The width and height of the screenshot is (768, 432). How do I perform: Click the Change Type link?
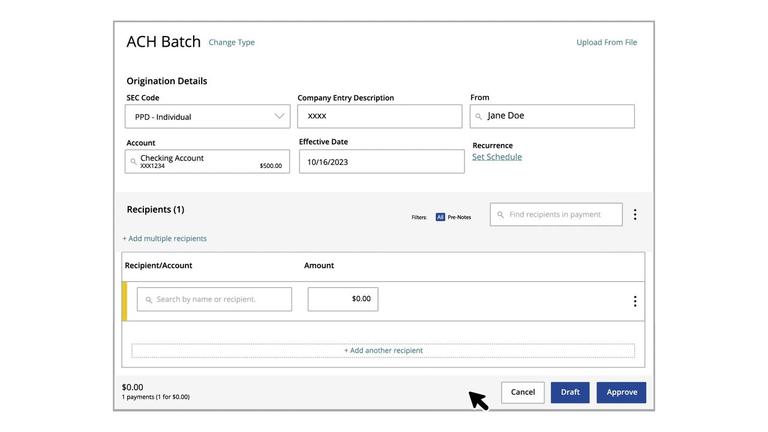[x=232, y=42]
